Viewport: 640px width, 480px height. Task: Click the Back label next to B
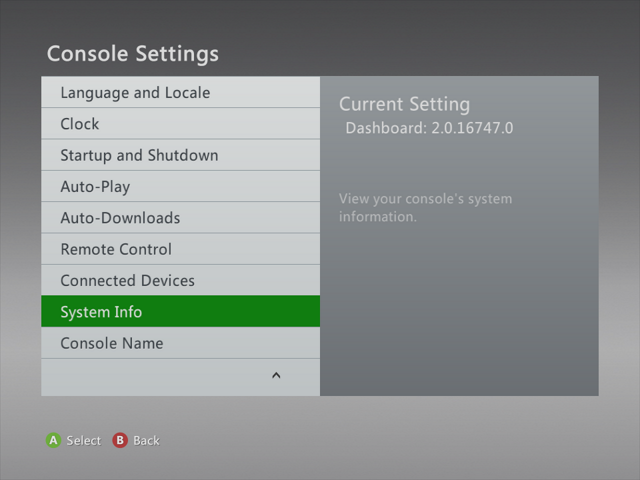coord(146,441)
